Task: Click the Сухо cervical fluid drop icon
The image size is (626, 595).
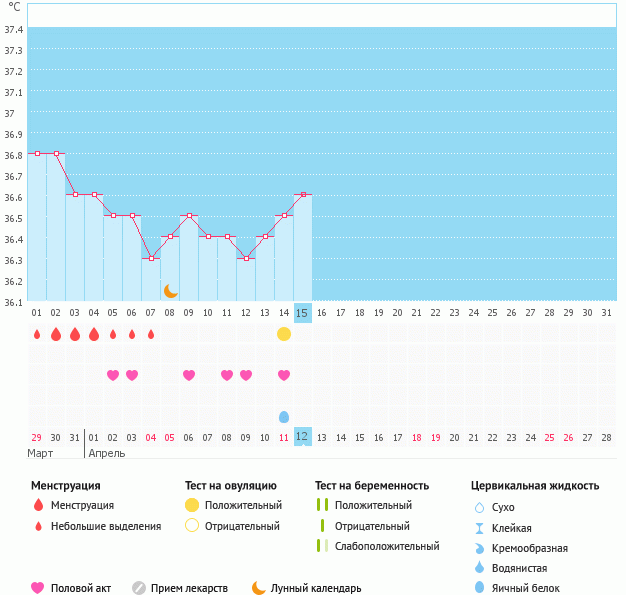Action: (479, 507)
